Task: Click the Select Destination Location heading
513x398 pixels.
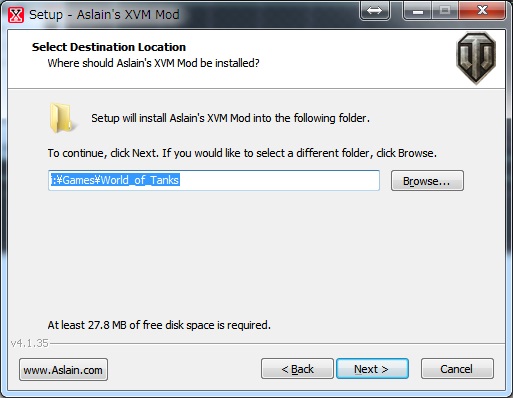Action: pyautogui.click(x=109, y=47)
